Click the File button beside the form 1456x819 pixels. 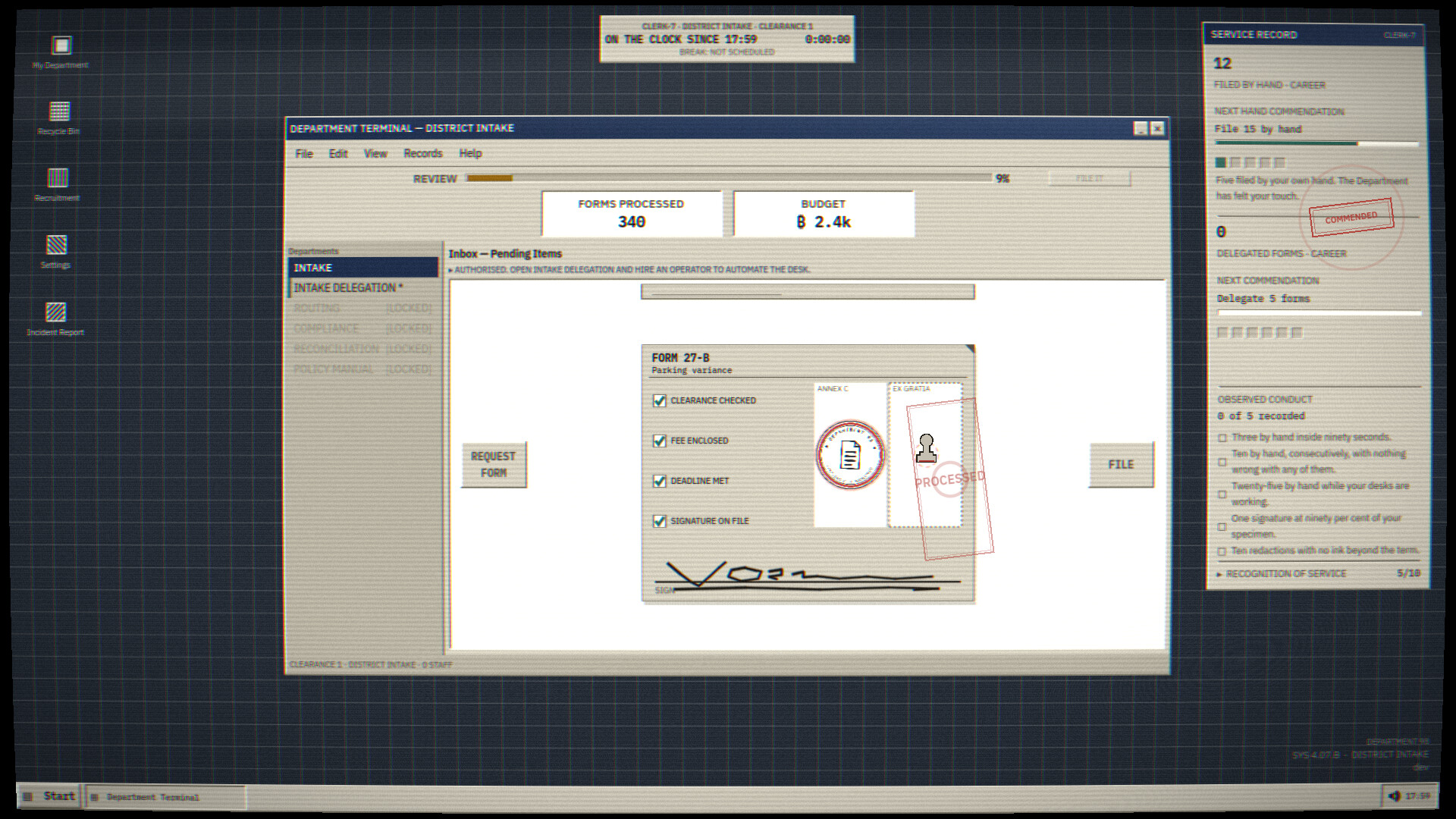[x=1121, y=464]
